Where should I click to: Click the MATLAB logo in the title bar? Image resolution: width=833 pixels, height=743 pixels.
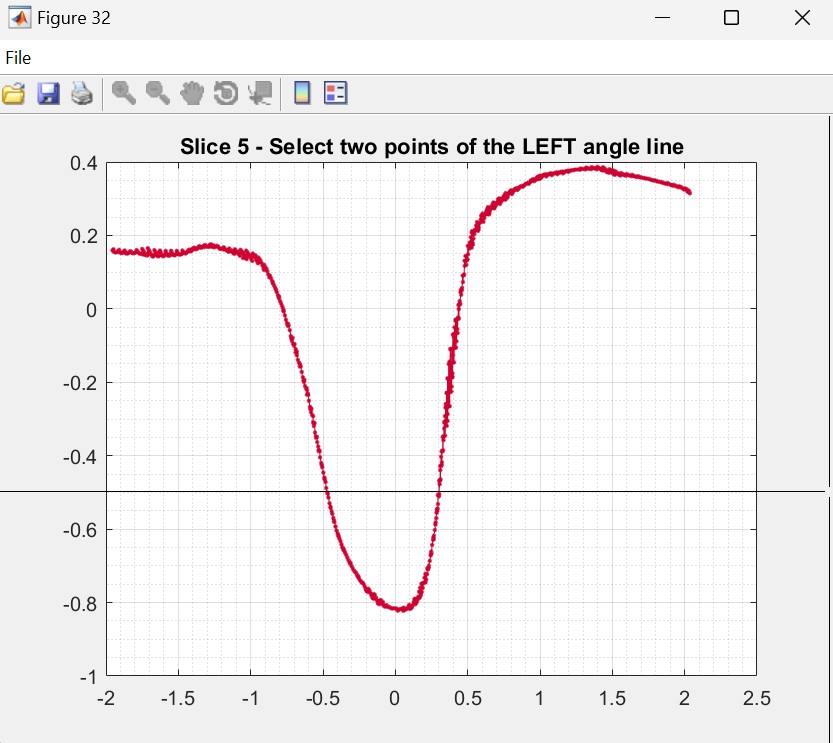coord(18,18)
